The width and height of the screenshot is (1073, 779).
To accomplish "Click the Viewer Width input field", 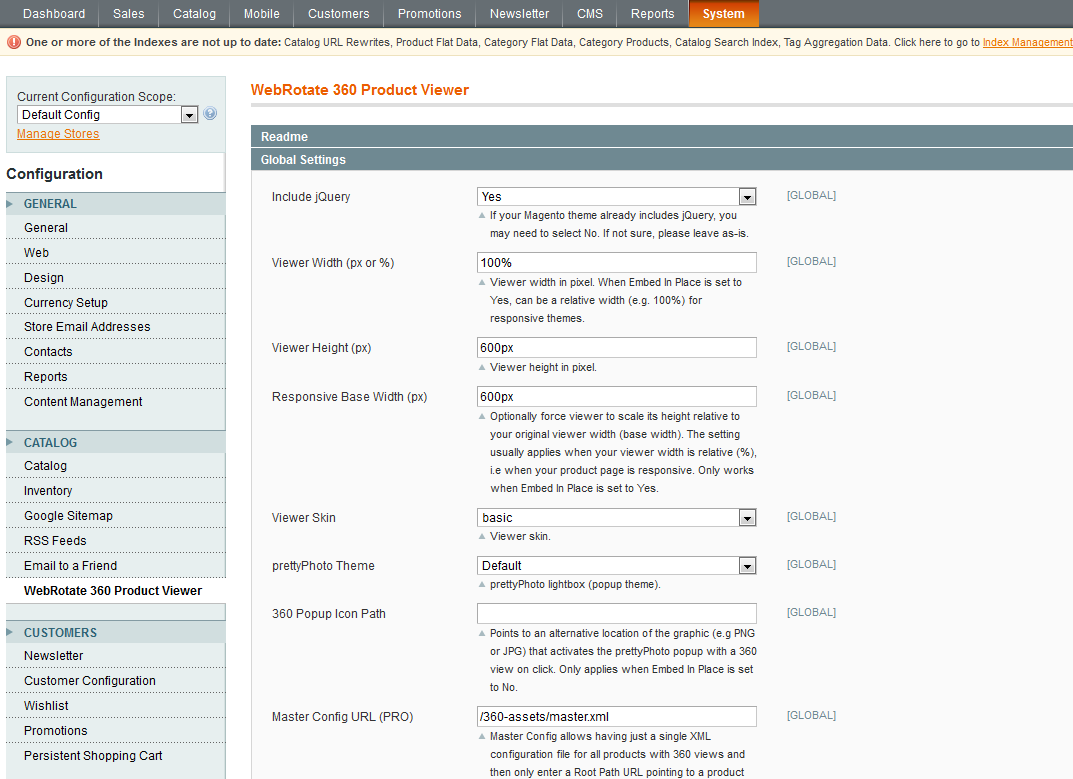I will pyautogui.click(x=617, y=263).
